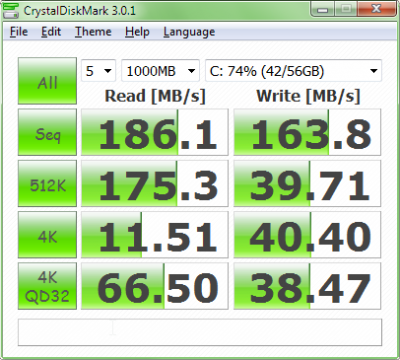Click the empty comment text box

pos(200,332)
